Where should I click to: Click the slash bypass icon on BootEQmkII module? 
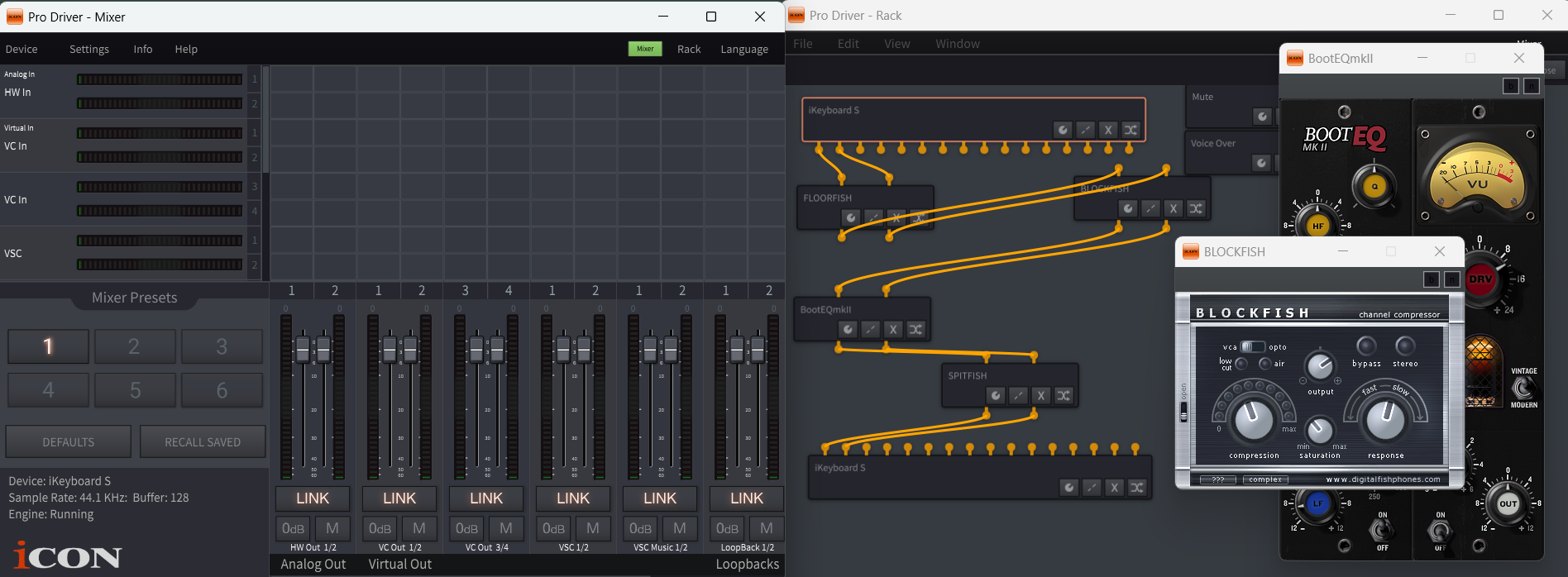tap(871, 329)
